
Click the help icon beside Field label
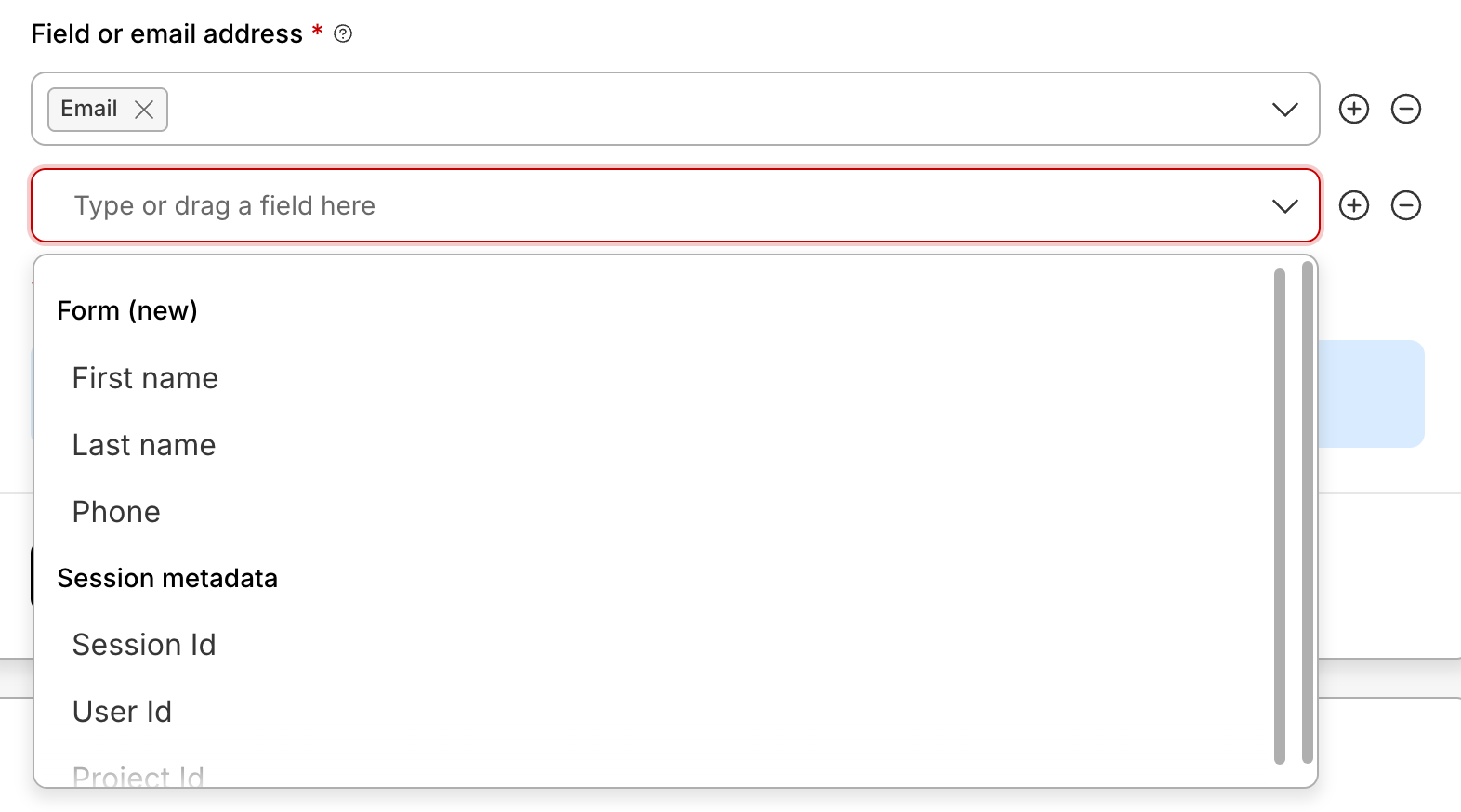click(343, 34)
